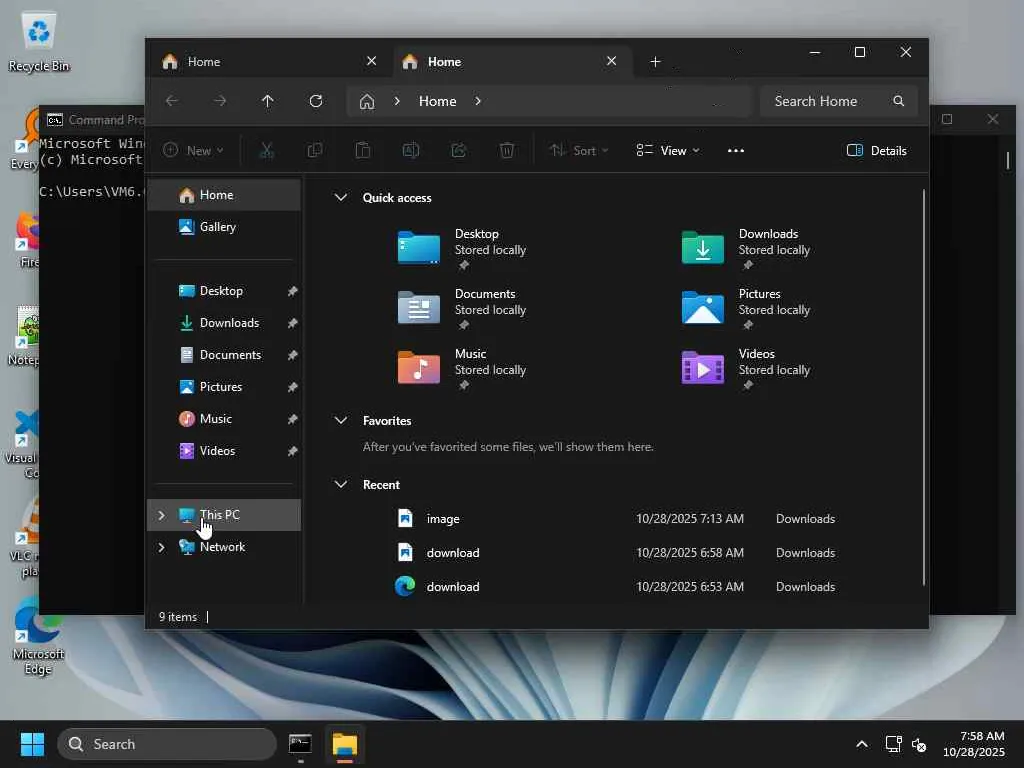Click chevron after Home in address bar

[478, 101]
